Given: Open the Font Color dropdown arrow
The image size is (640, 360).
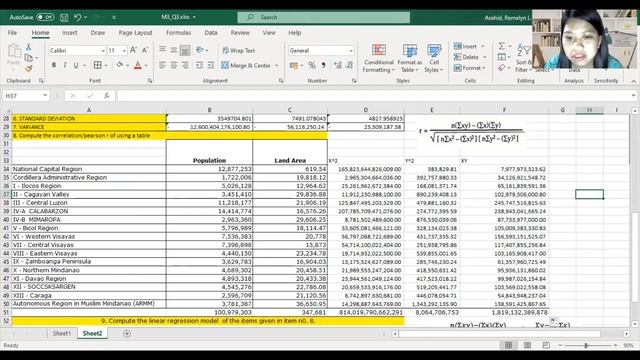Looking at the screenshot, I should click(x=146, y=65).
